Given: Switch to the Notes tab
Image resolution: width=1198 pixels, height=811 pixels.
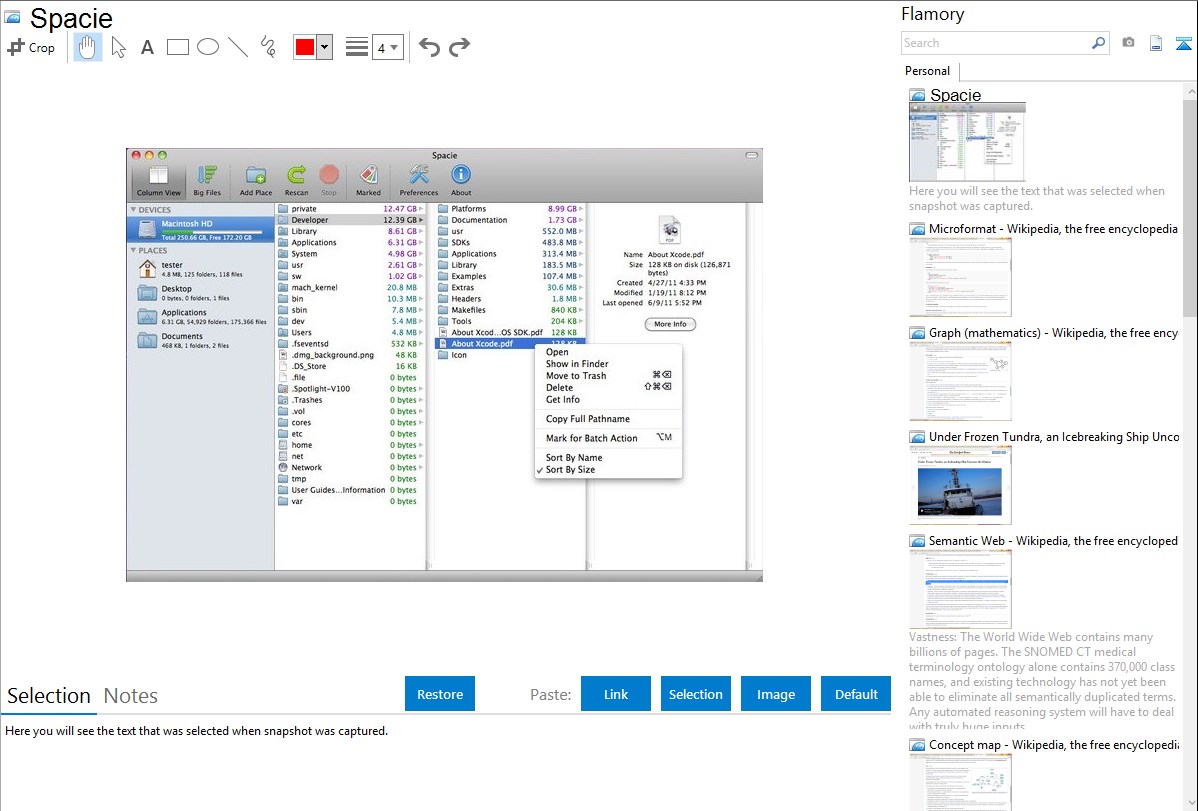Looking at the screenshot, I should 131,696.
